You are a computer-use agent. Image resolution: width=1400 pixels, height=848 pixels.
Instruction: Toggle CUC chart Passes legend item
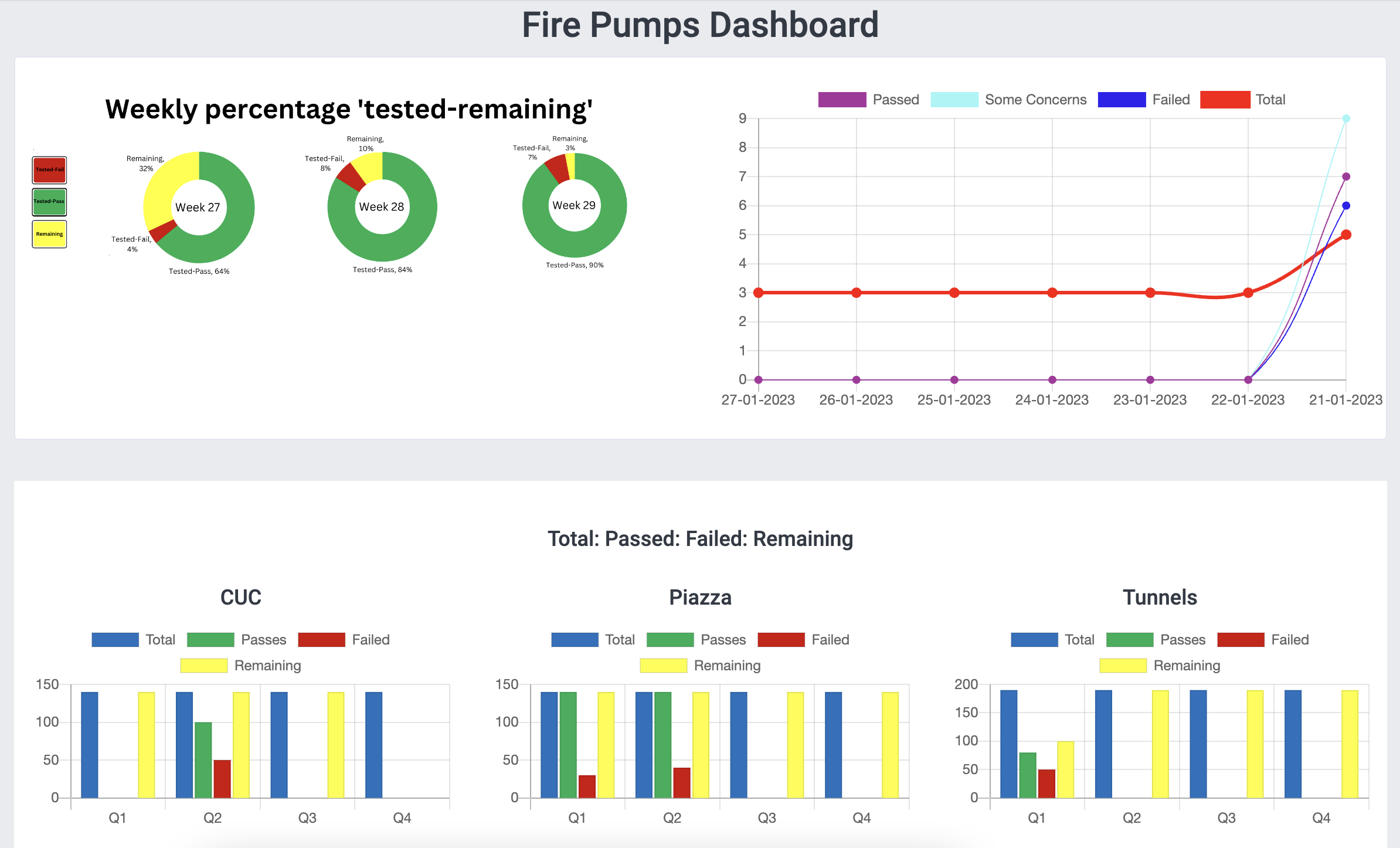click(x=210, y=640)
